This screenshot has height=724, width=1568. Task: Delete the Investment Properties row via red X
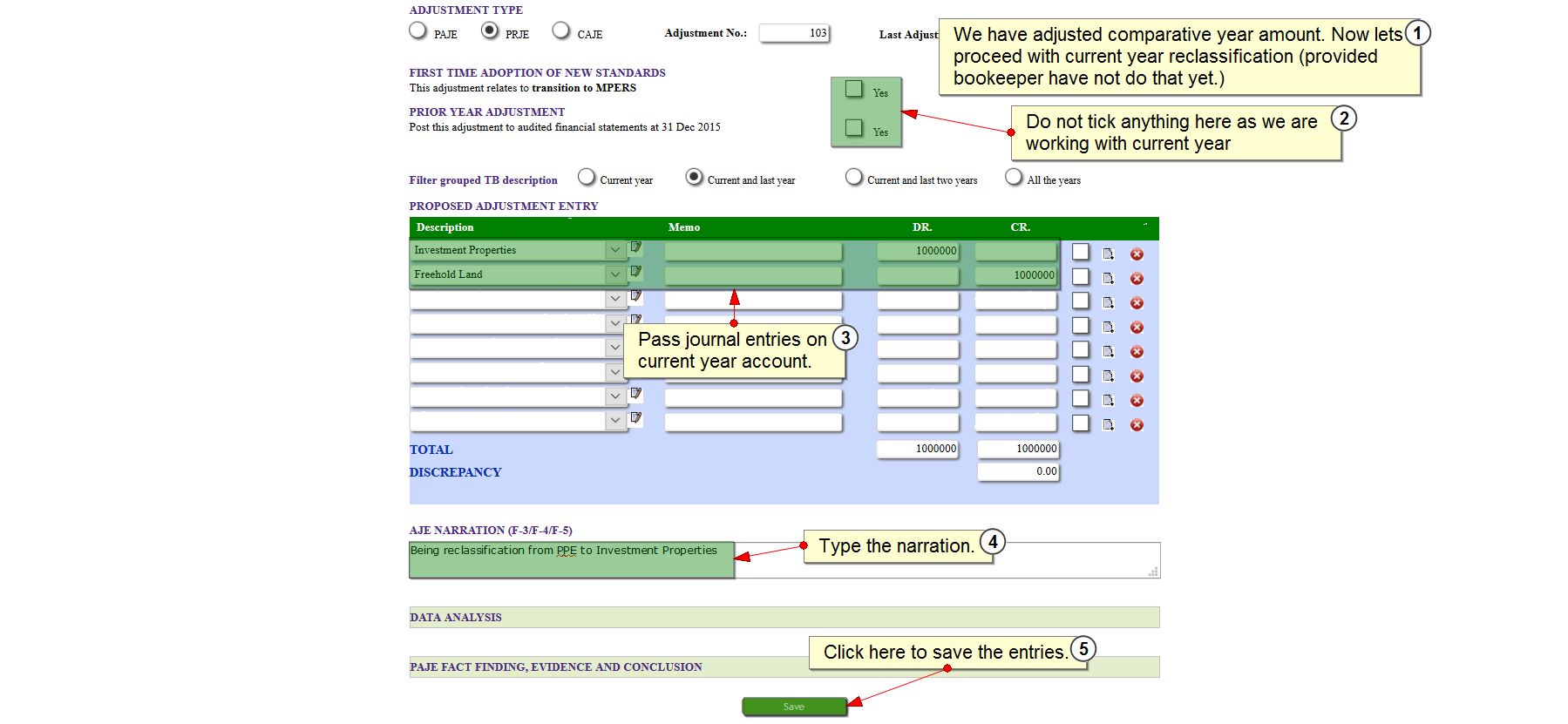click(1137, 254)
